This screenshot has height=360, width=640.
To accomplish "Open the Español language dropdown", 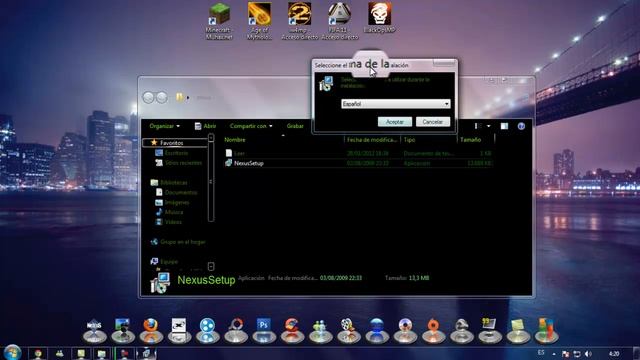I will (x=396, y=104).
